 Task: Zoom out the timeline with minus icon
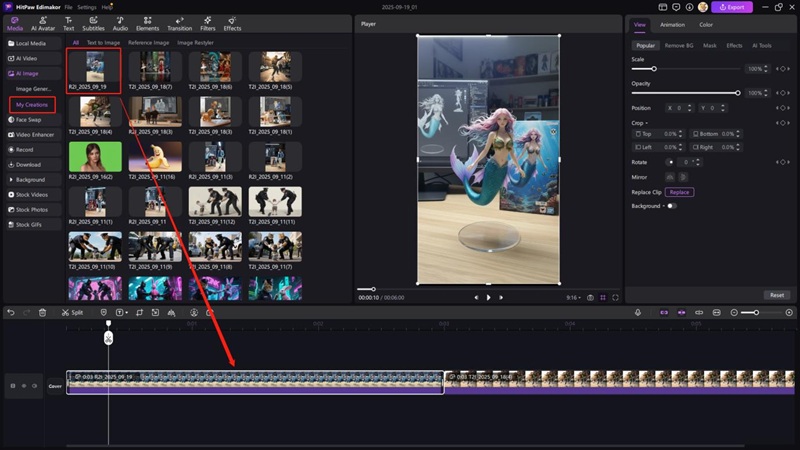734,312
